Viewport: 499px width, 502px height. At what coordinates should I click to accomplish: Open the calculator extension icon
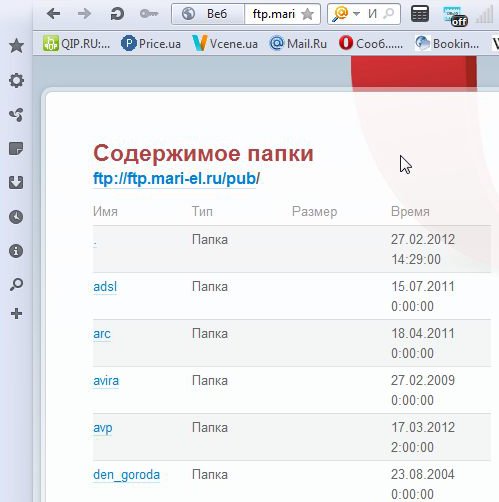coord(420,14)
